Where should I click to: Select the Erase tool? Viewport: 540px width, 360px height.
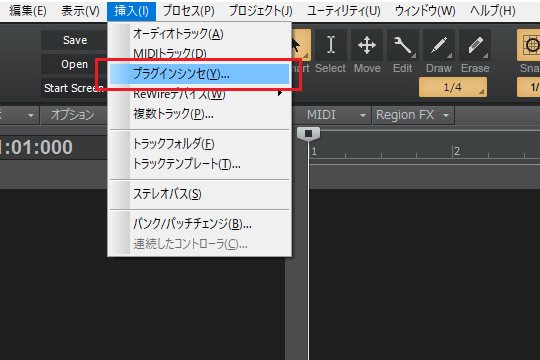[475, 45]
